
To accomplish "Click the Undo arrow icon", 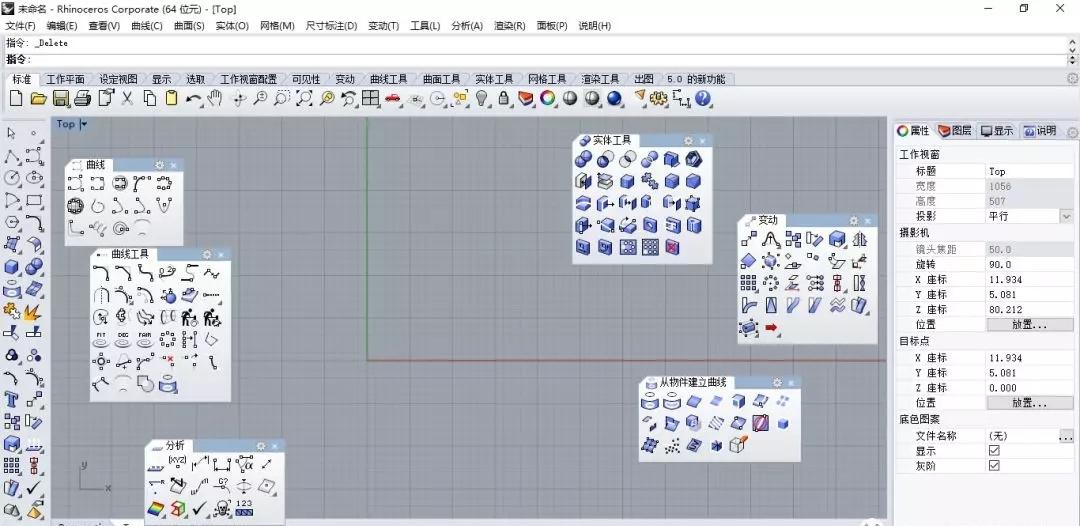I will [194, 99].
